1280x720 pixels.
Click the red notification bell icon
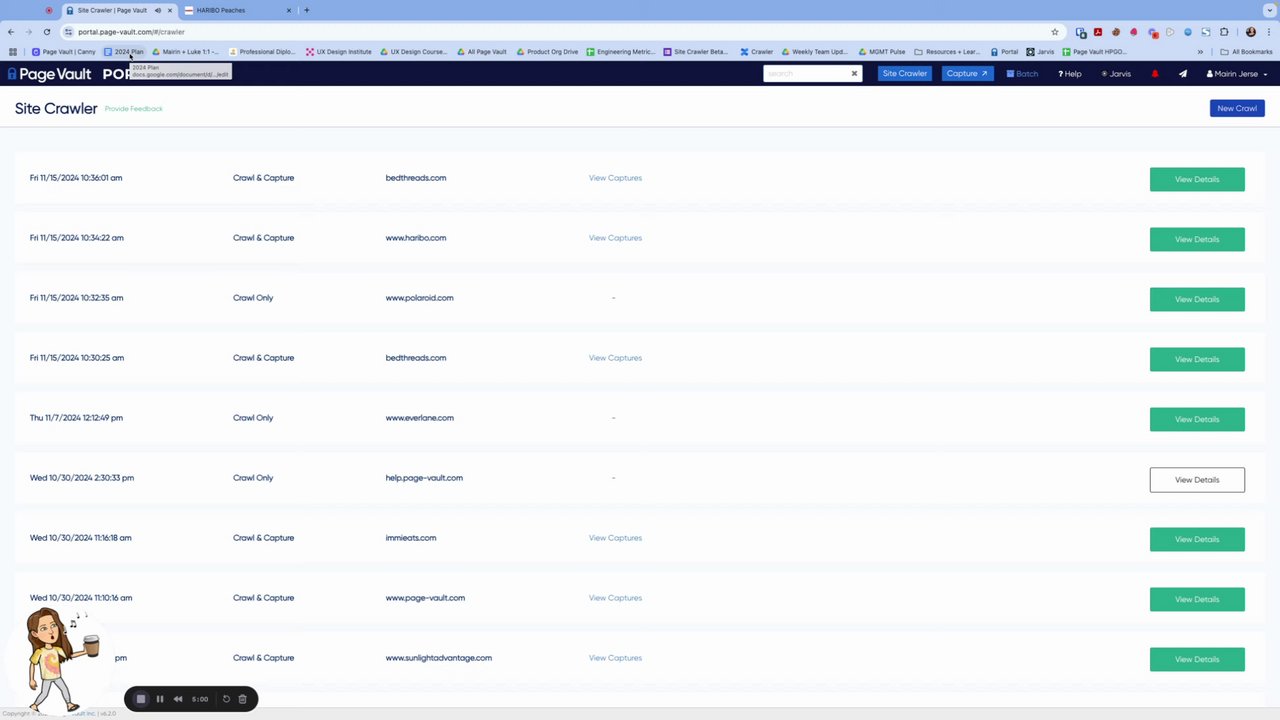(x=1155, y=74)
